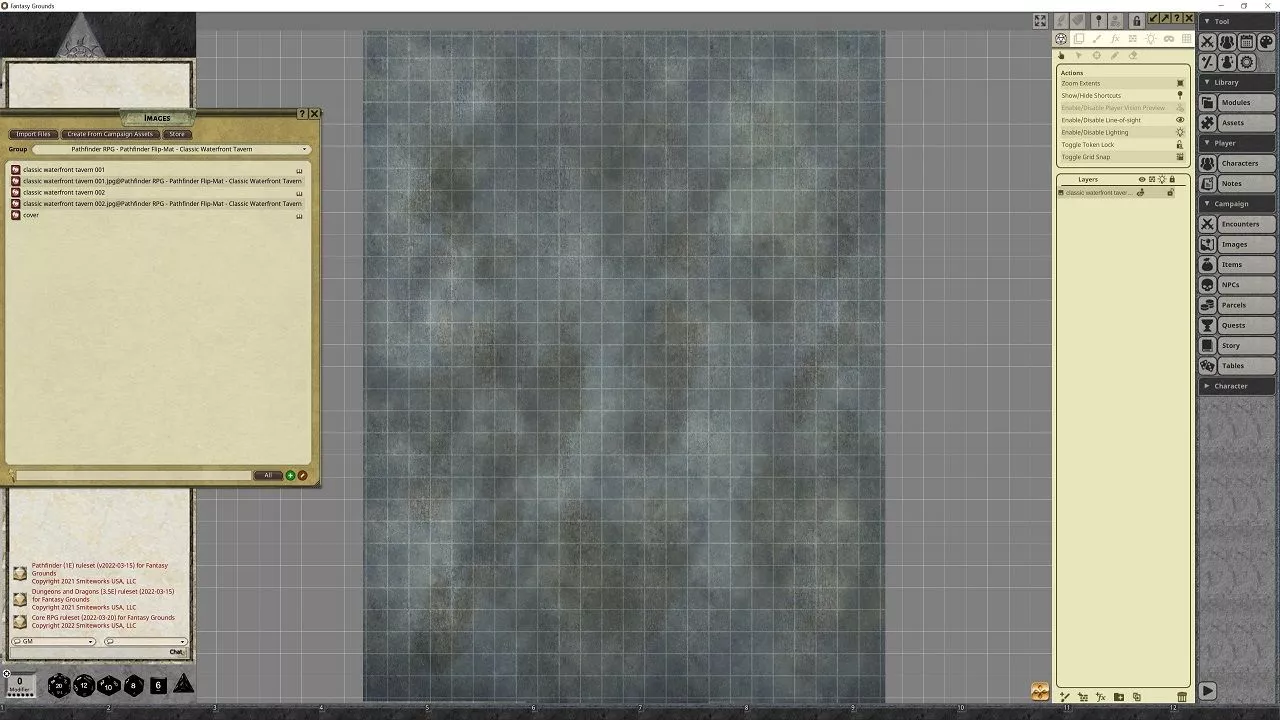Open Modules from the sidebar
Viewport: 1280px width, 720px height.
click(x=1237, y=103)
